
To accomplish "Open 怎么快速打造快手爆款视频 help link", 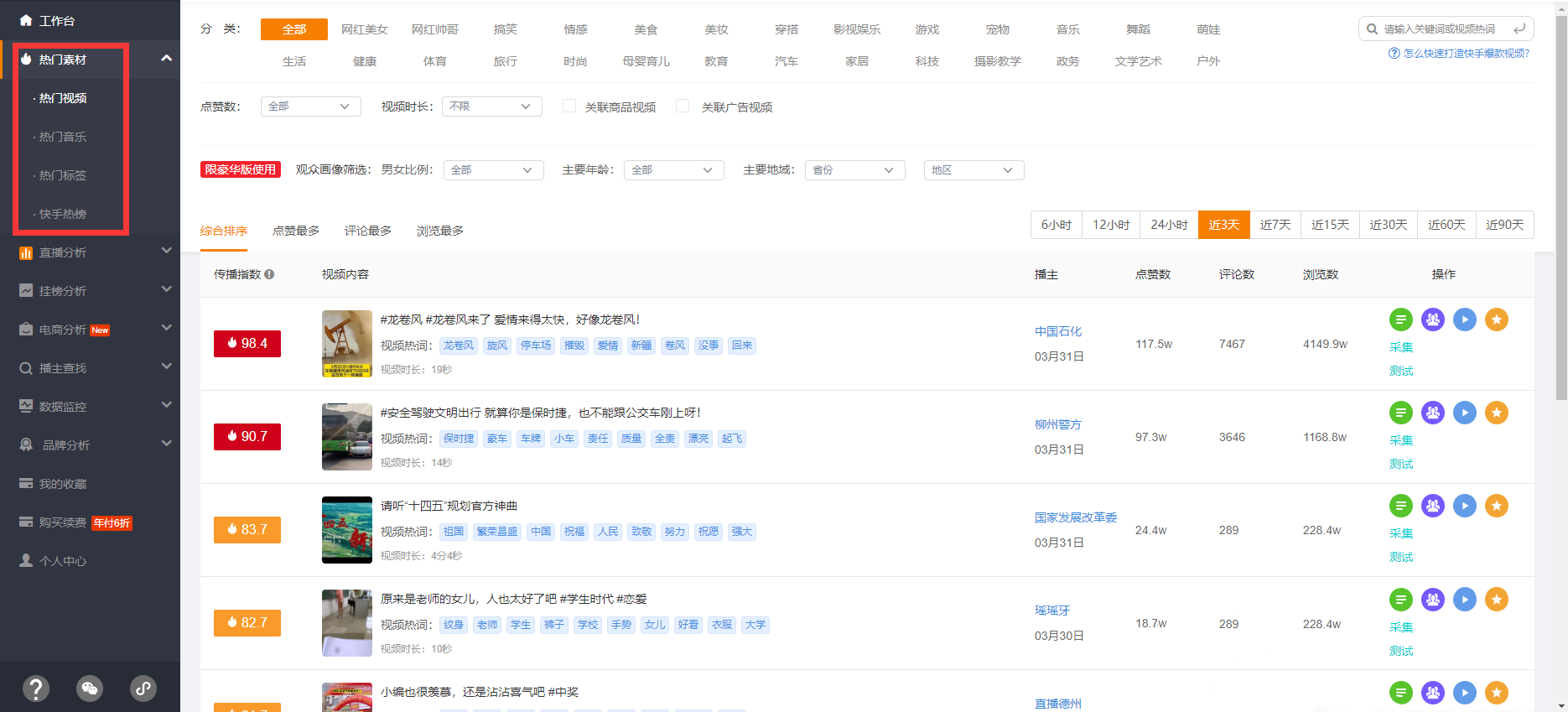I will point(1459,54).
